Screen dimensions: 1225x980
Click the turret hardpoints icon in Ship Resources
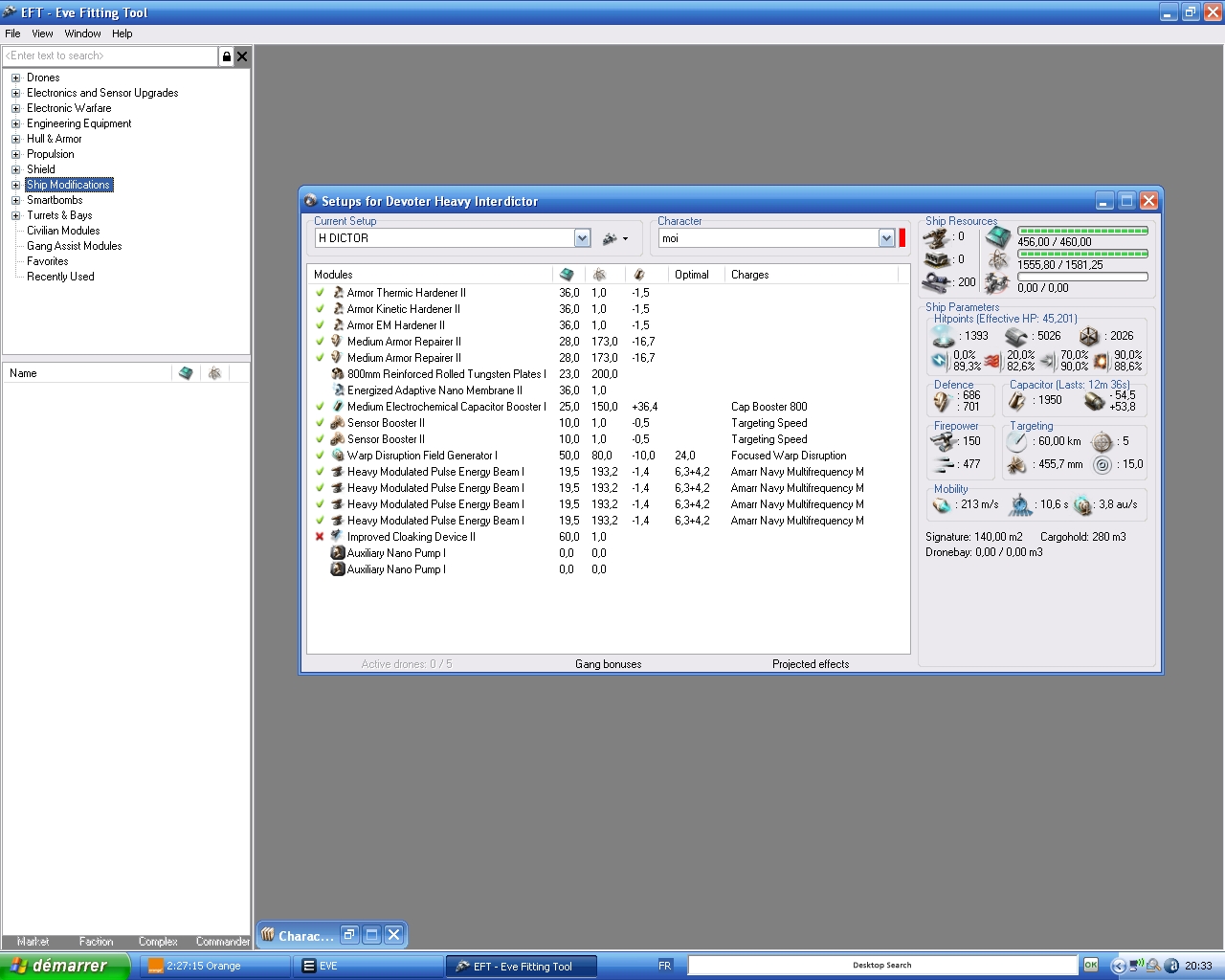pos(936,237)
